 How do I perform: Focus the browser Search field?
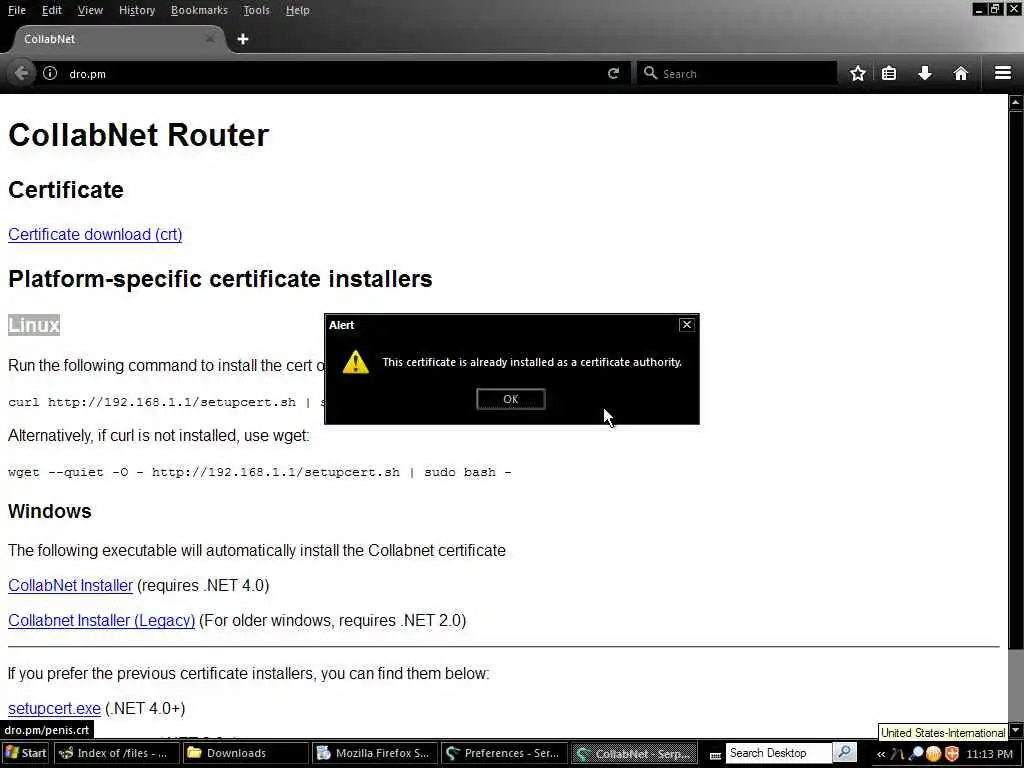point(737,73)
